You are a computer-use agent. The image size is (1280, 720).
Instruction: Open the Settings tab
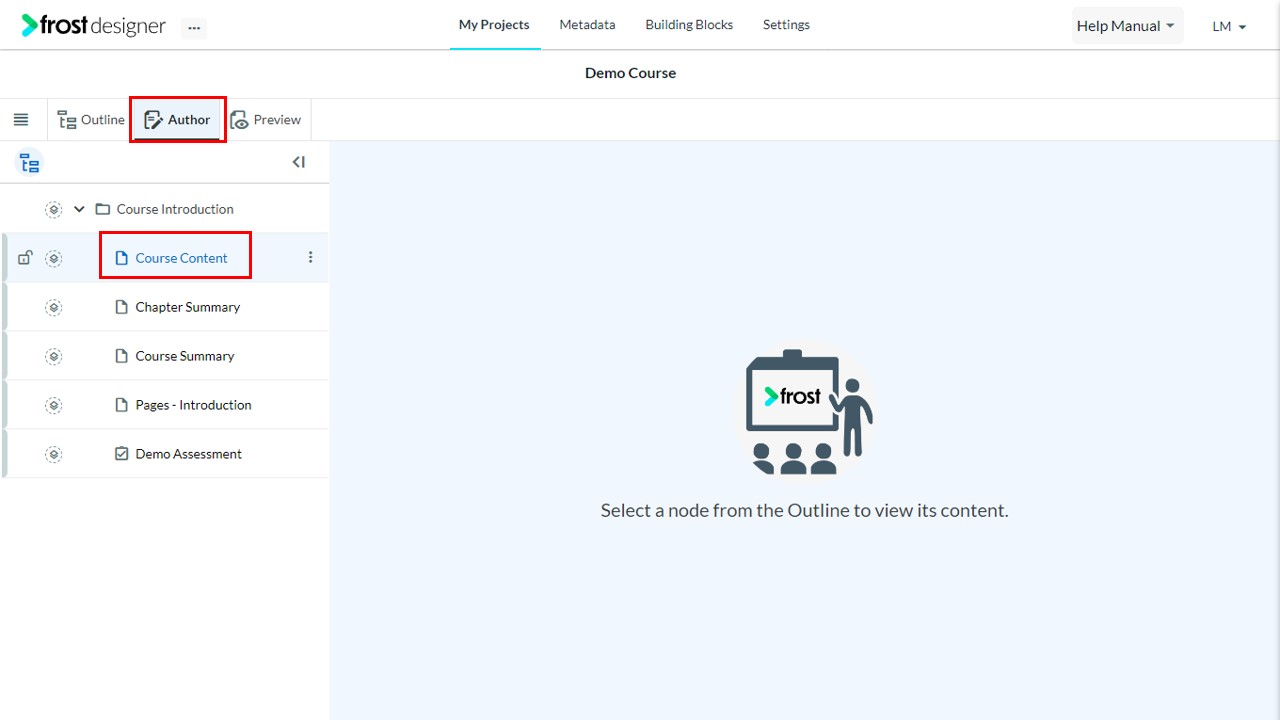786,25
